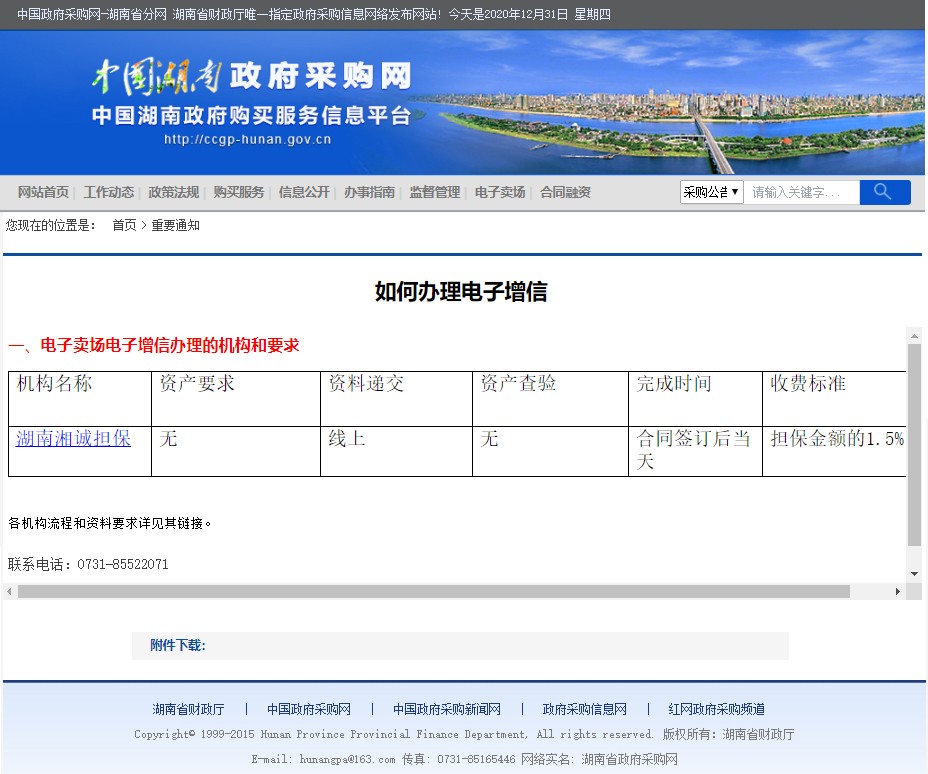Viewport: 928px width, 774px height.
Task: Click the horizontal scrollbar left arrow
Action: click(10, 592)
